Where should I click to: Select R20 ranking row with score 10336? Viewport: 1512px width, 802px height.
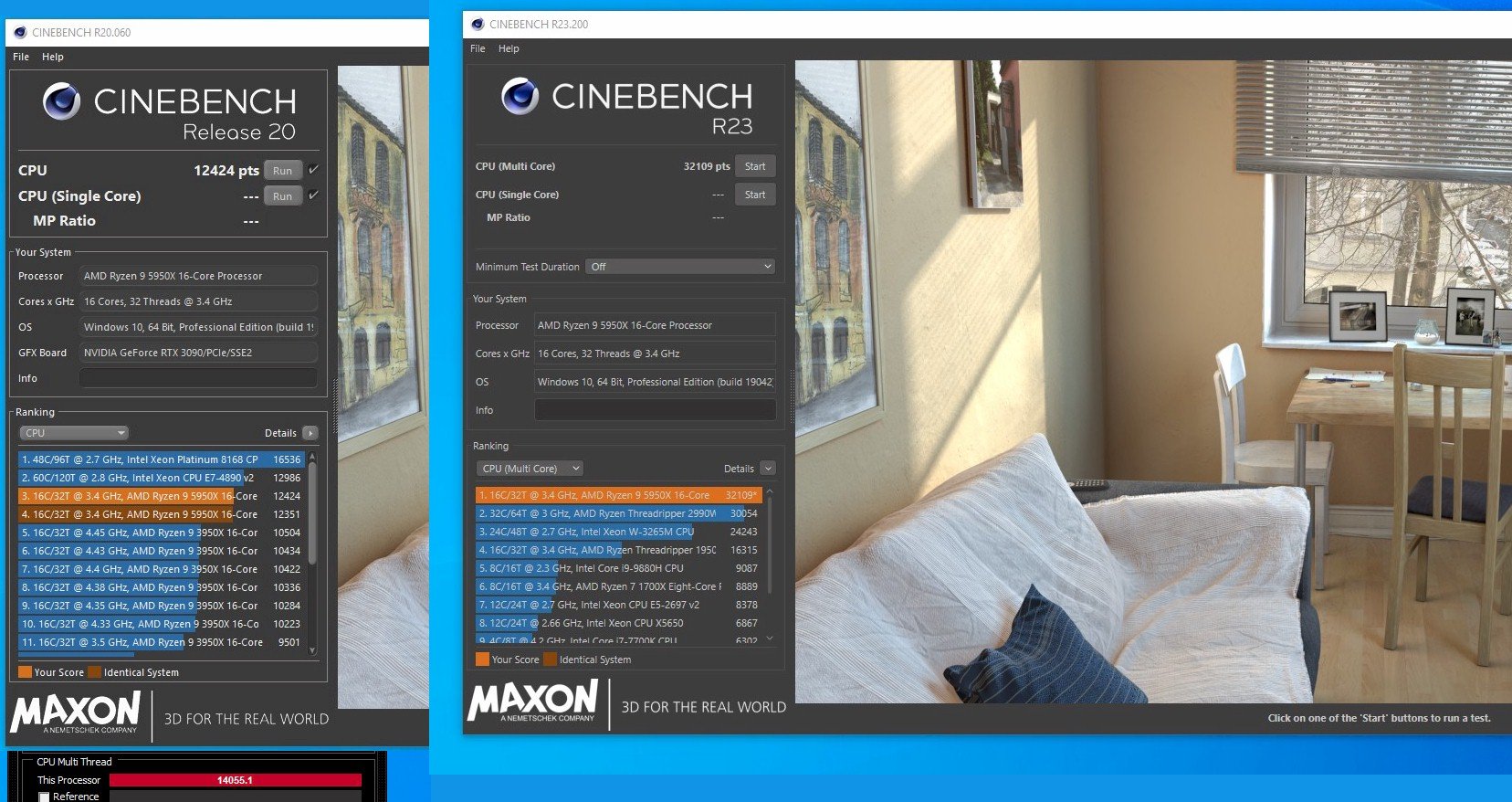coord(162,587)
